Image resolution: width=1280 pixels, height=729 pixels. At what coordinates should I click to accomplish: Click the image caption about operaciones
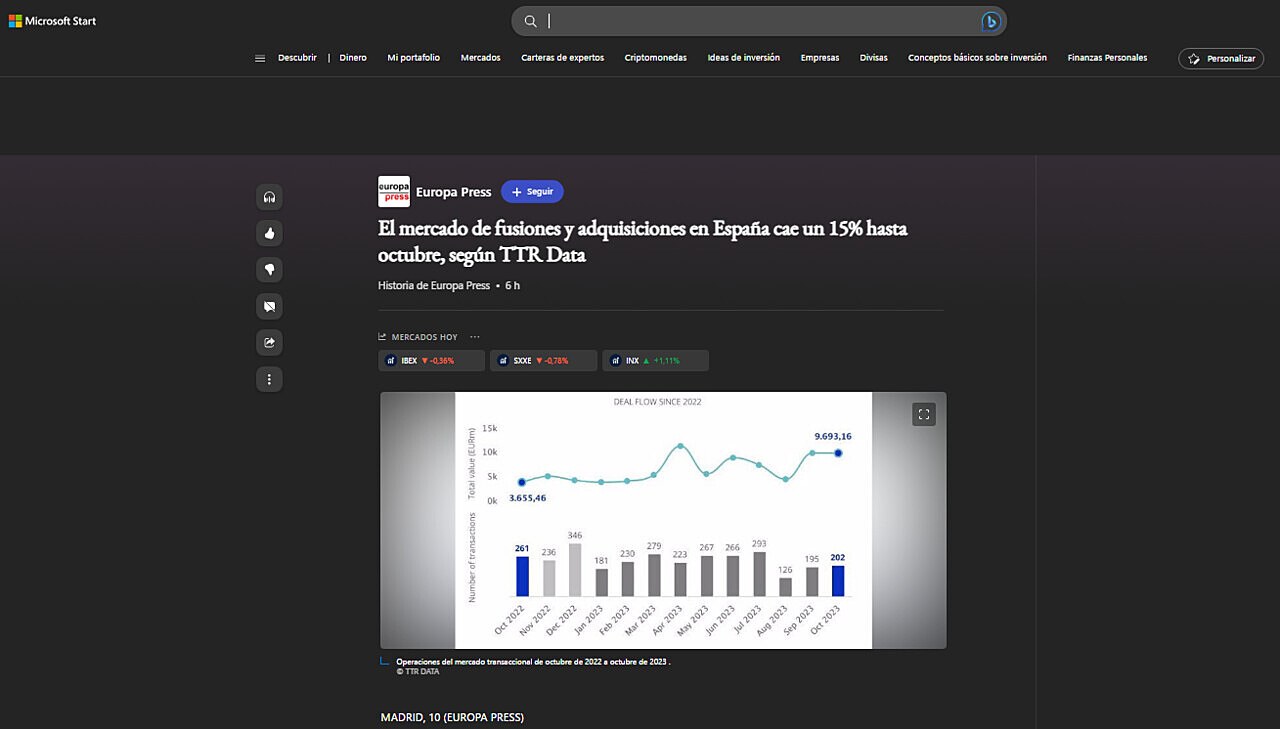tap(533, 662)
